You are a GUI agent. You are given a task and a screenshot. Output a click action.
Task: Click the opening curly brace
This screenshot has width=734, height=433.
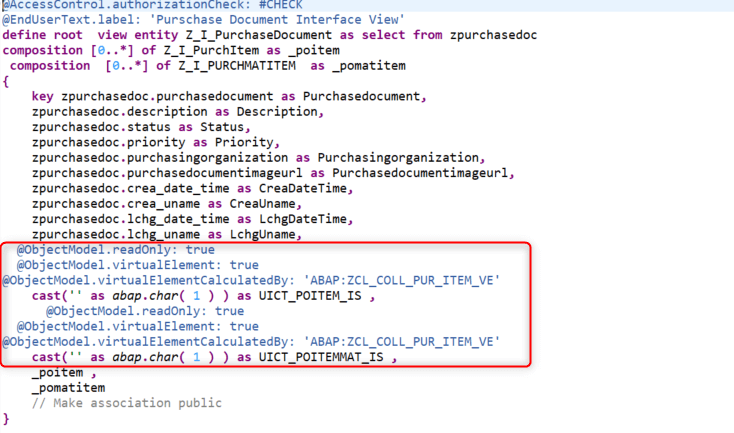coord(6,81)
